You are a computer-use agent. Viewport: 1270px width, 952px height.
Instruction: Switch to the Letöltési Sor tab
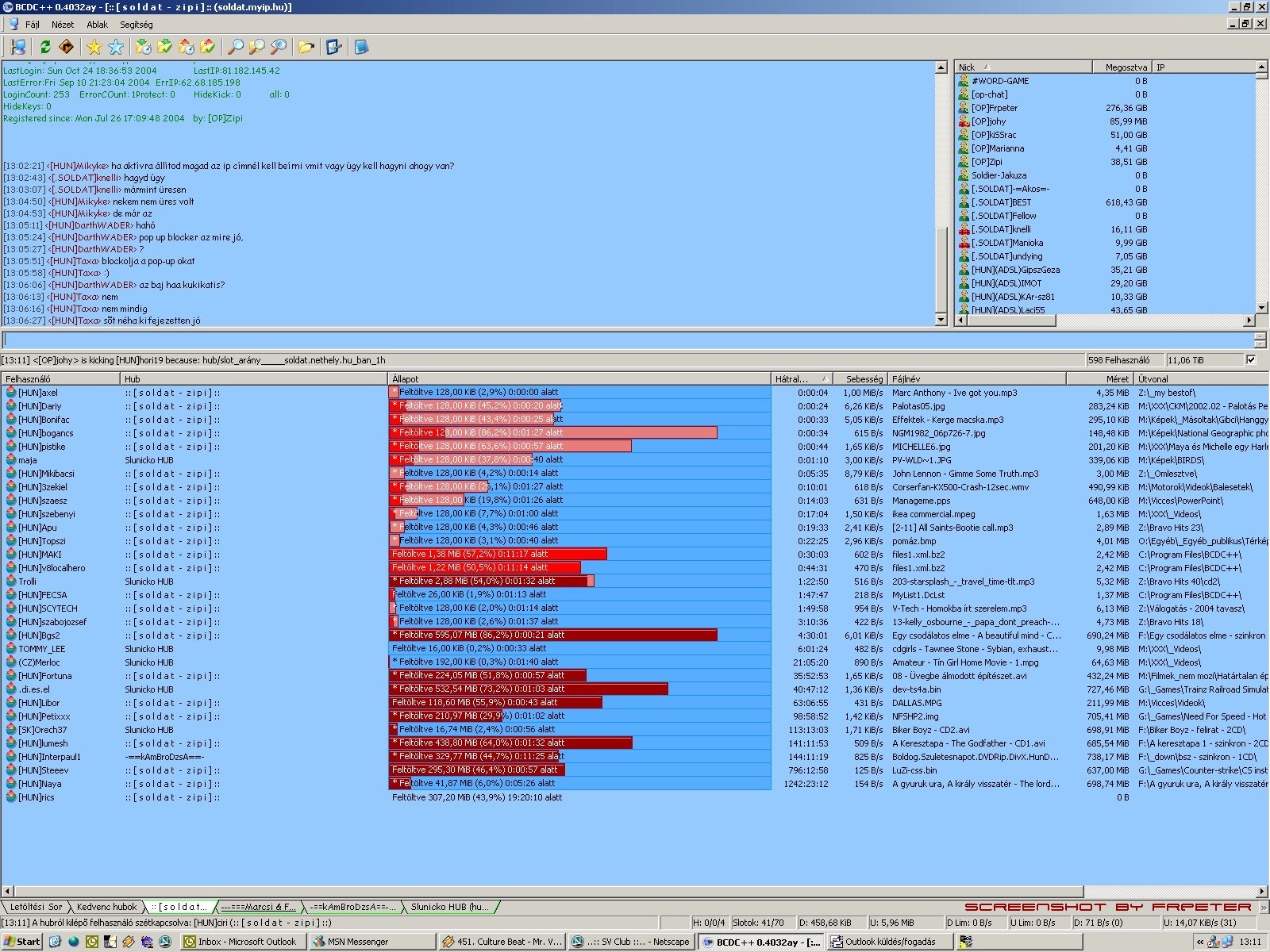point(36,907)
